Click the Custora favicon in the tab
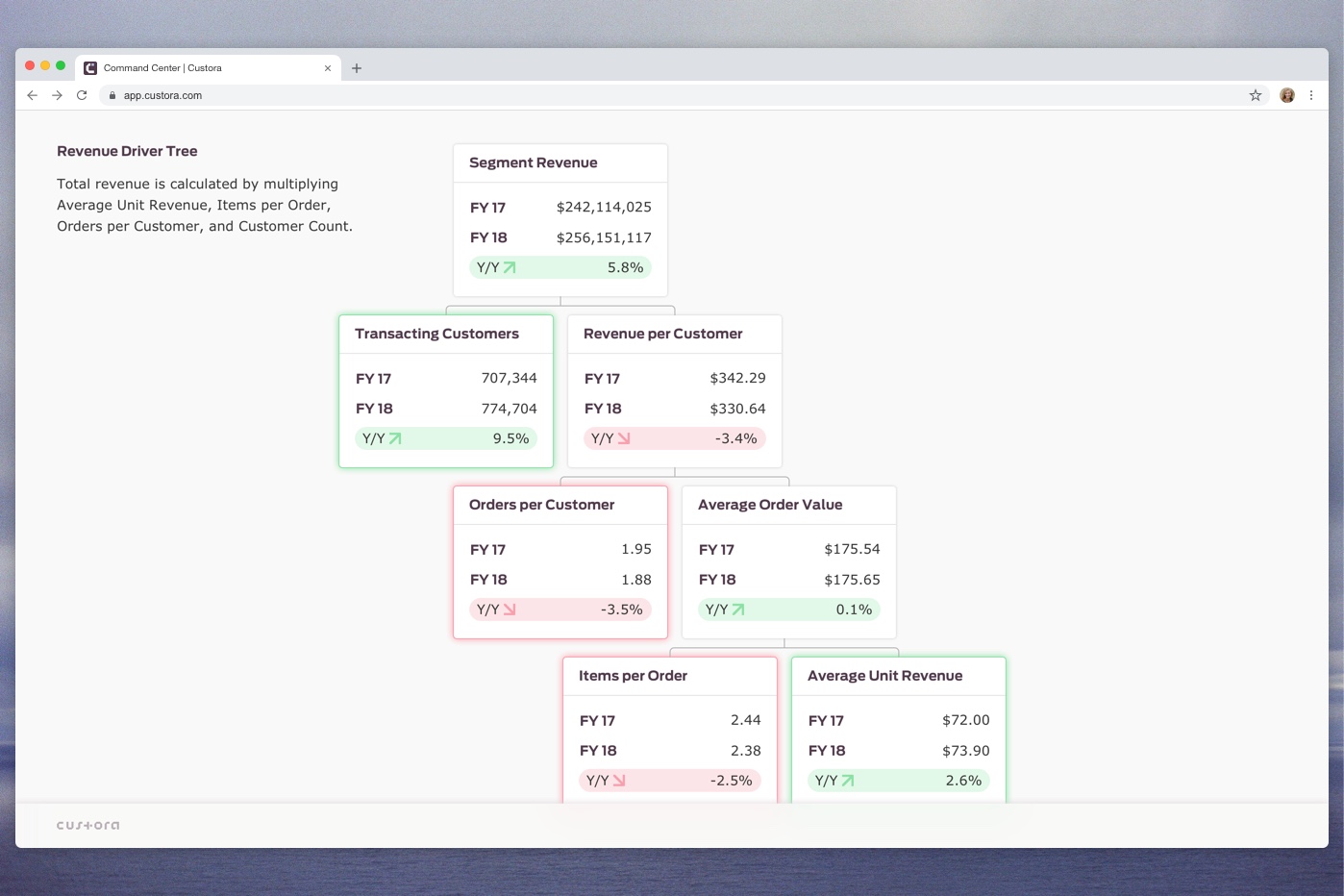 [x=90, y=68]
